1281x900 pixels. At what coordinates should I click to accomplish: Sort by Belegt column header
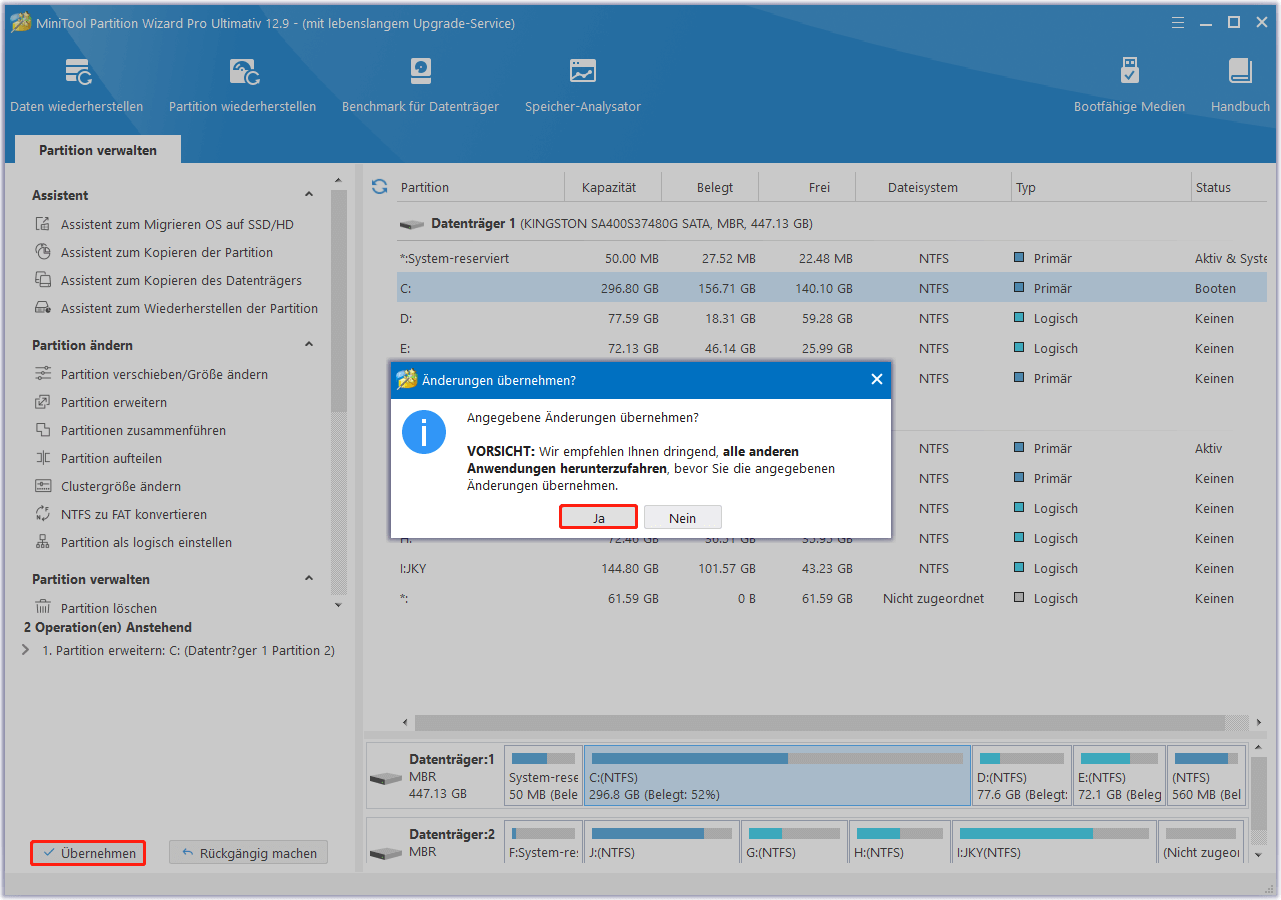(715, 187)
